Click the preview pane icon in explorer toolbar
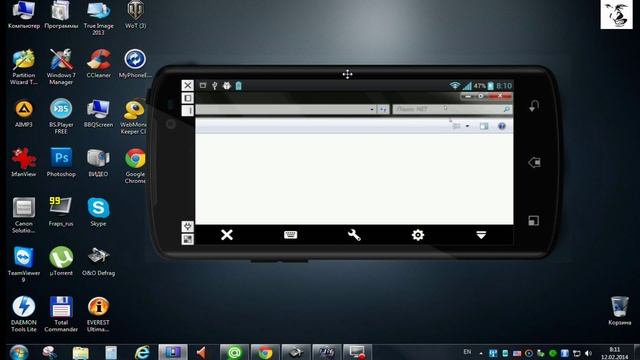The width and height of the screenshot is (640, 360). (x=484, y=126)
